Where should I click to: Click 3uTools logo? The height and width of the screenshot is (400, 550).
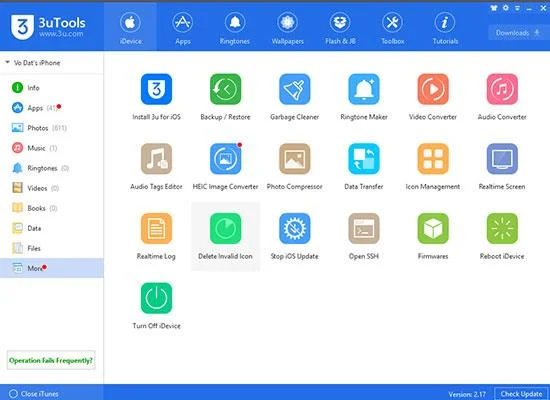(x=48, y=27)
